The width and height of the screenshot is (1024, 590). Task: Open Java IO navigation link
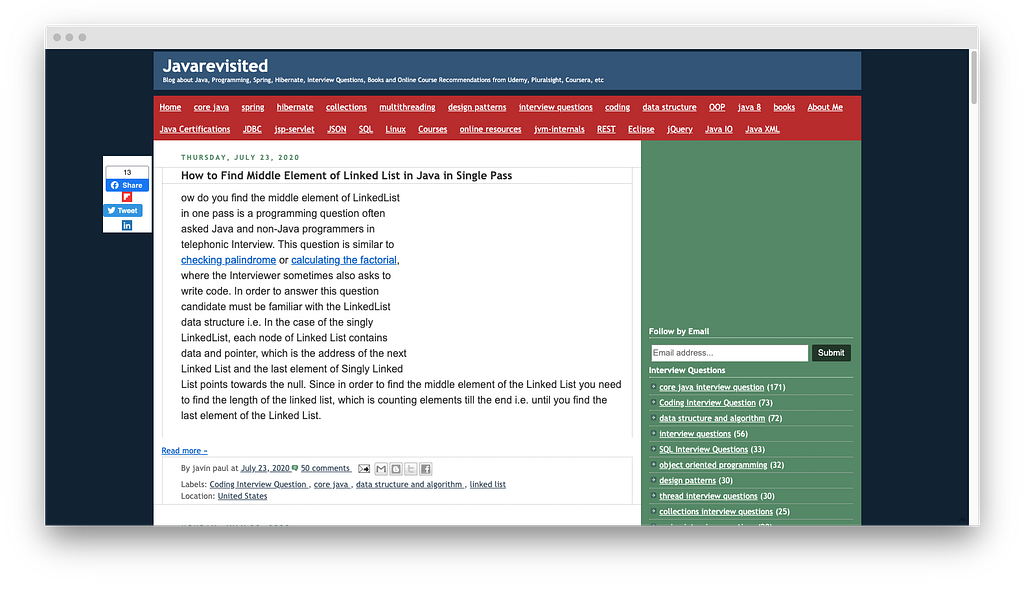(718, 129)
